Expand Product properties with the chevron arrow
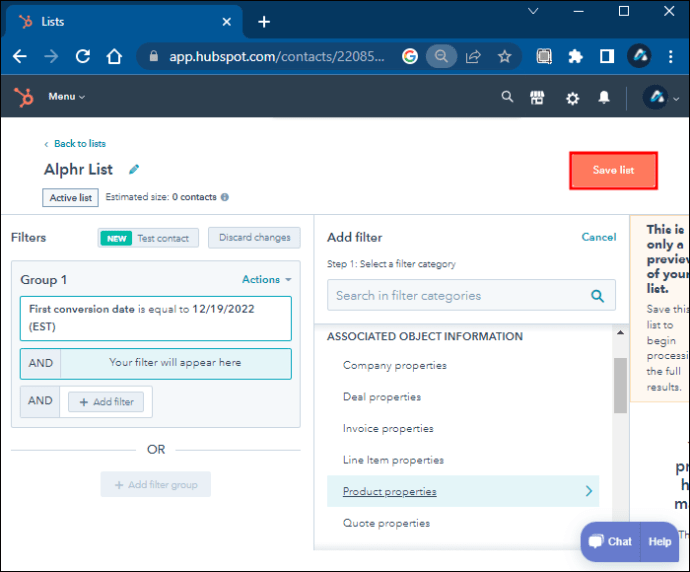The image size is (690, 572). click(589, 491)
